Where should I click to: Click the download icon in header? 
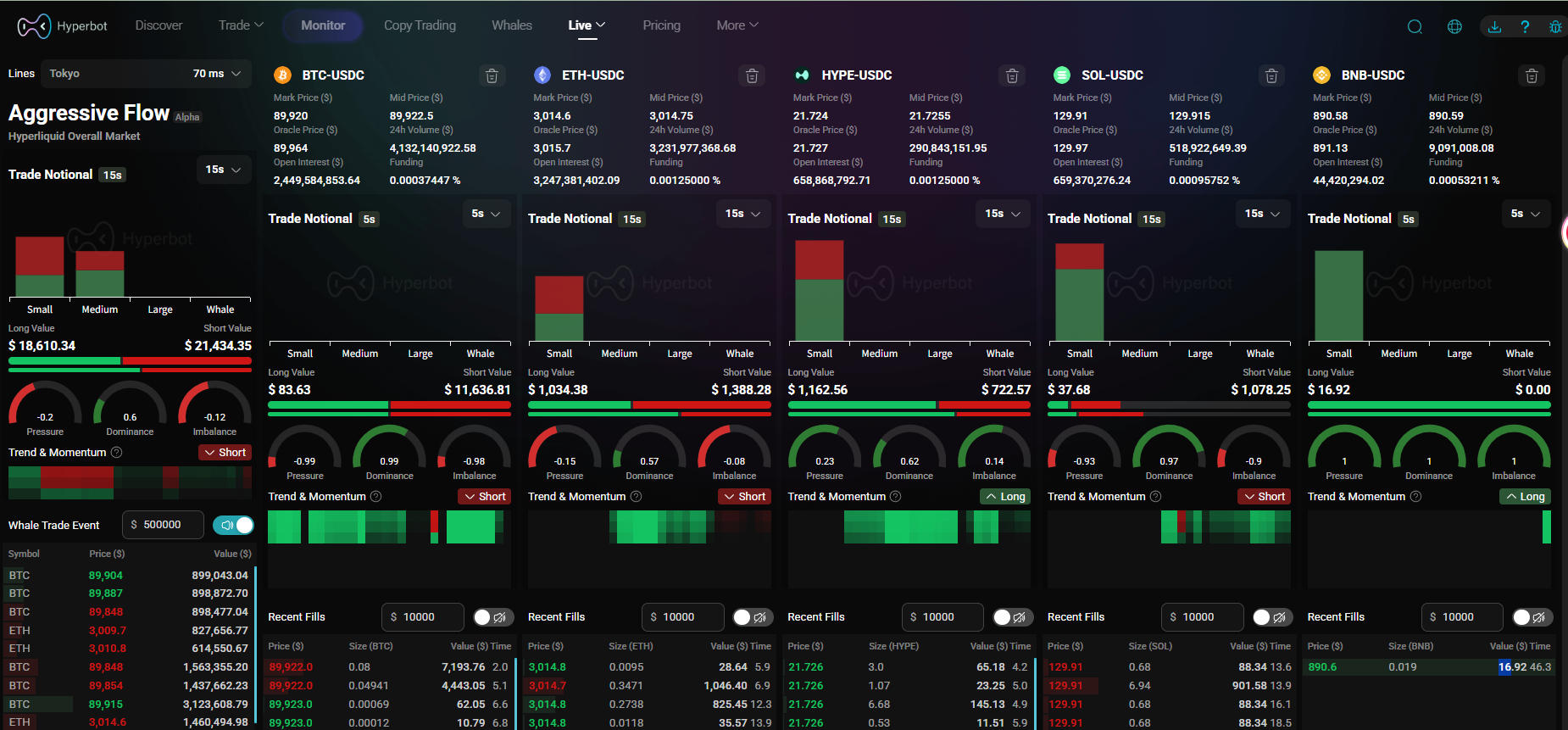pyautogui.click(x=1494, y=26)
